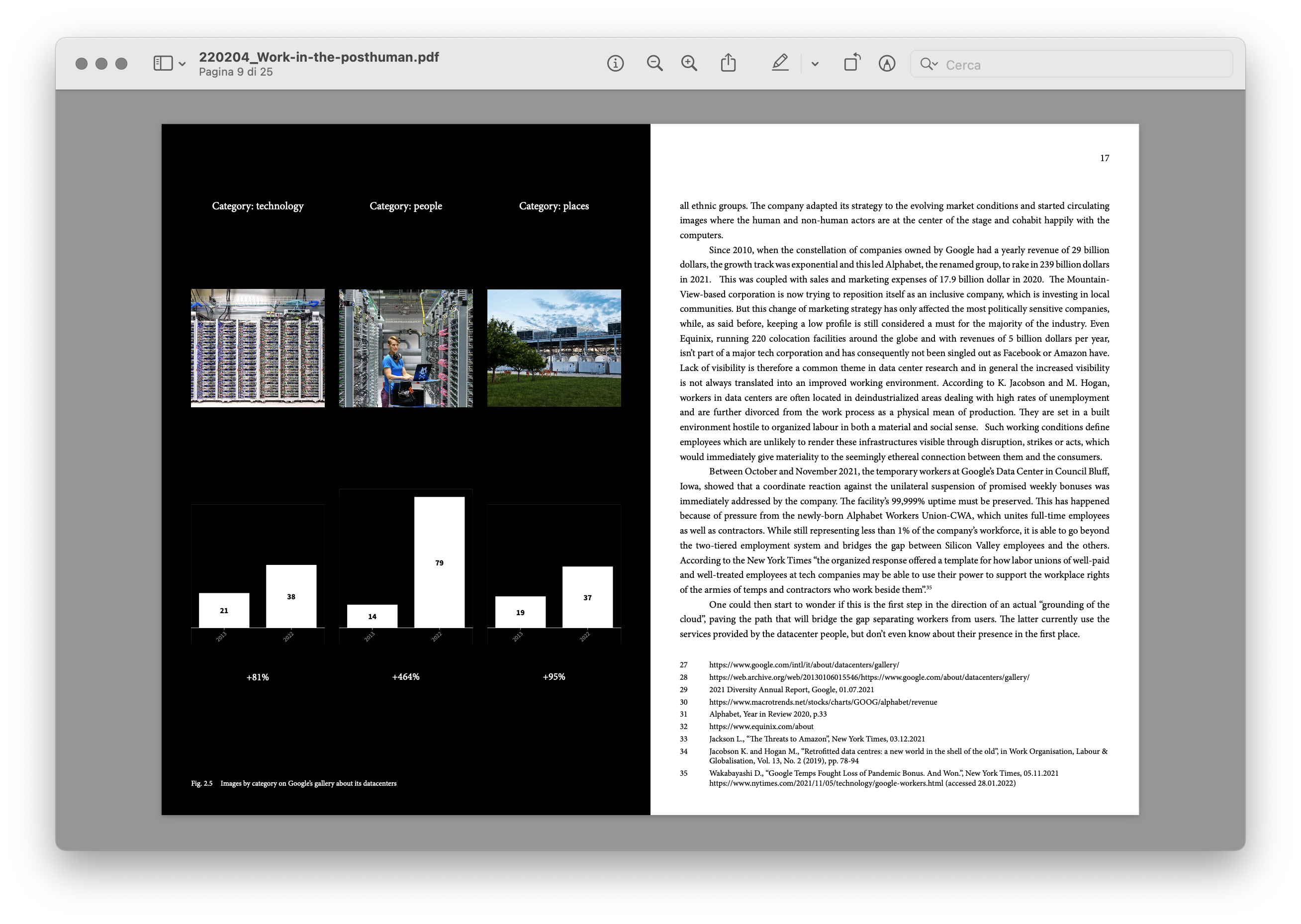Open the highlight color dropdown arrow
The width and height of the screenshot is (1301, 924).
click(815, 64)
